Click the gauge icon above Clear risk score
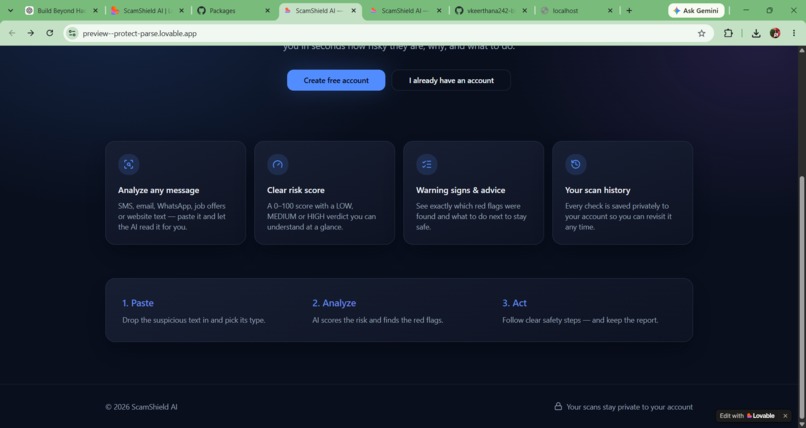806x428 pixels. (x=278, y=164)
